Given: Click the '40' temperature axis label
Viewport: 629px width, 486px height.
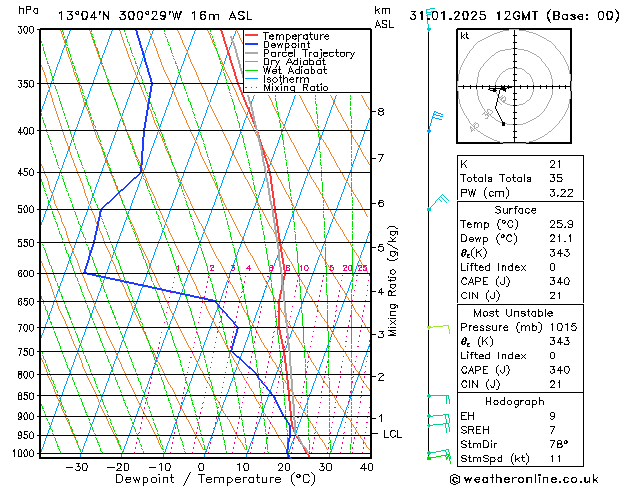Looking at the screenshot, I should (x=366, y=467).
